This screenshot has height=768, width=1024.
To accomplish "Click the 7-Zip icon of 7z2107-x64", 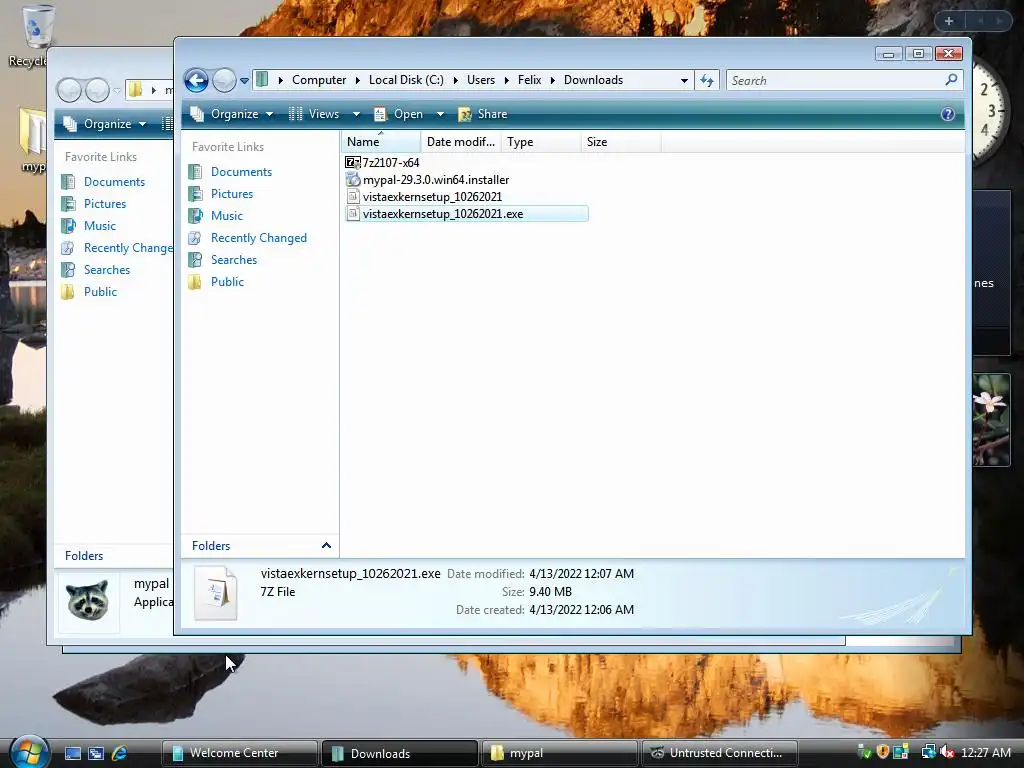I will pos(353,163).
